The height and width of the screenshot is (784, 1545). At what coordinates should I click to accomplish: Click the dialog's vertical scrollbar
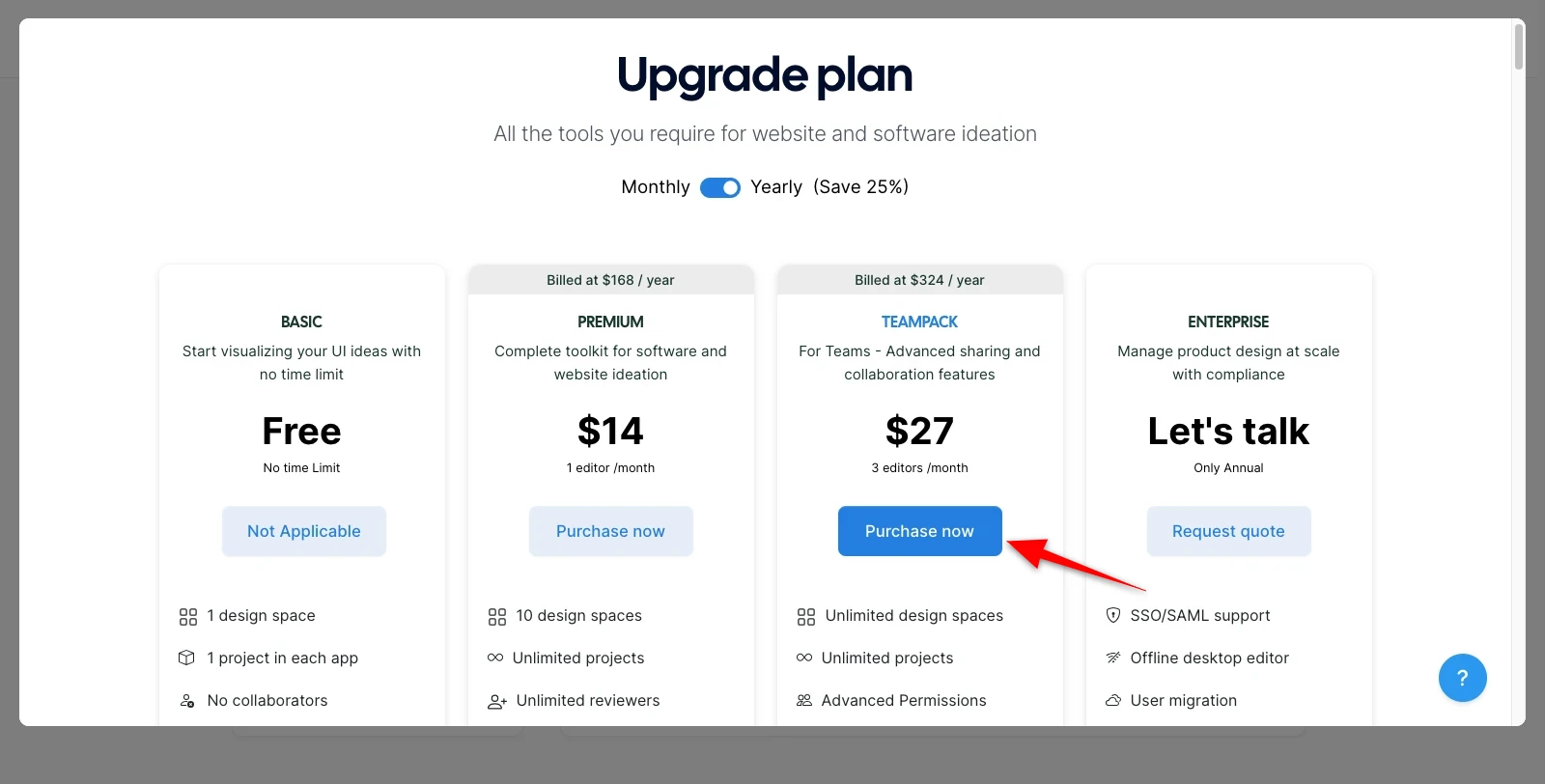tap(1519, 46)
